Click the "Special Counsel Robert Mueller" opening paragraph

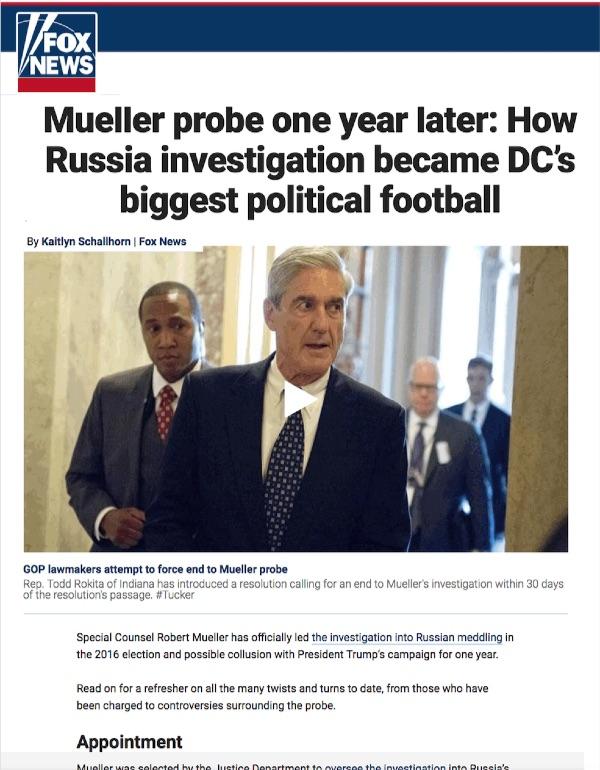tap(295, 646)
